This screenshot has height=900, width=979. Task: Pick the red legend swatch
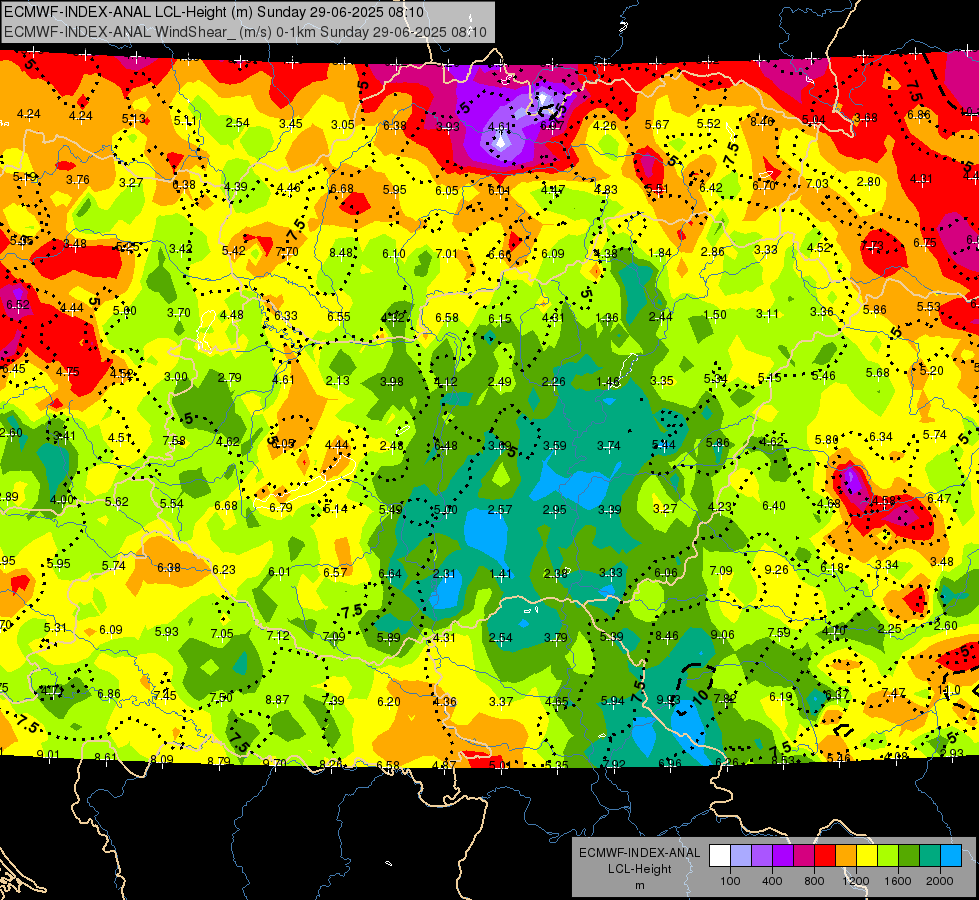[825, 856]
